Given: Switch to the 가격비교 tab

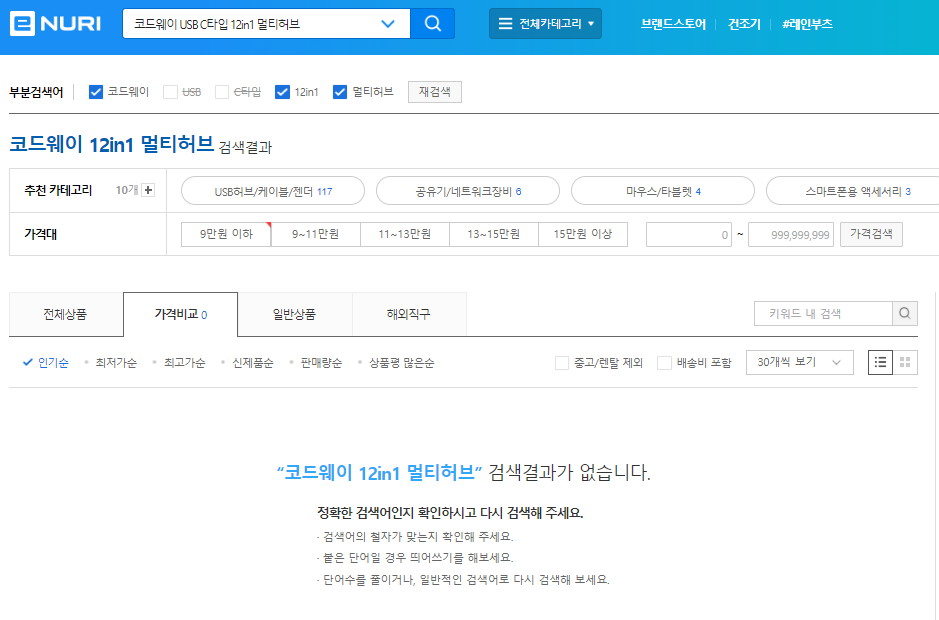Looking at the screenshot, I should coord(180,314).
